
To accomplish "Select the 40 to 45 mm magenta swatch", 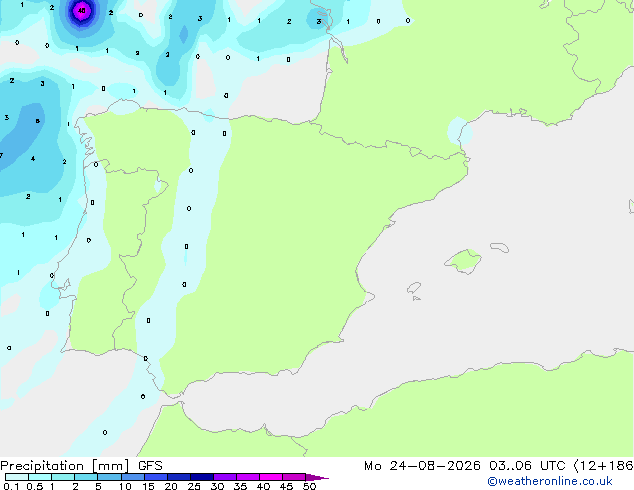I will pyautogui.click(x=271, y=477).
